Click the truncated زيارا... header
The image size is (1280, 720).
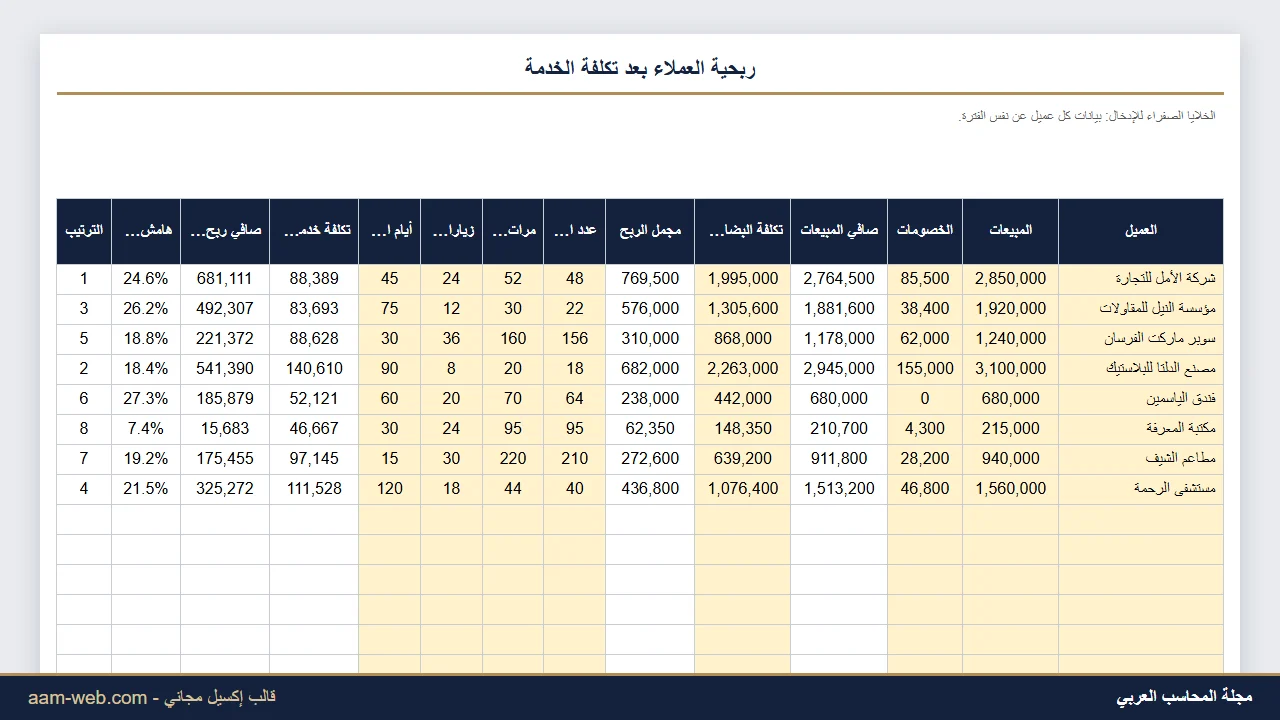pyautogui.click(x=452, y=230)
